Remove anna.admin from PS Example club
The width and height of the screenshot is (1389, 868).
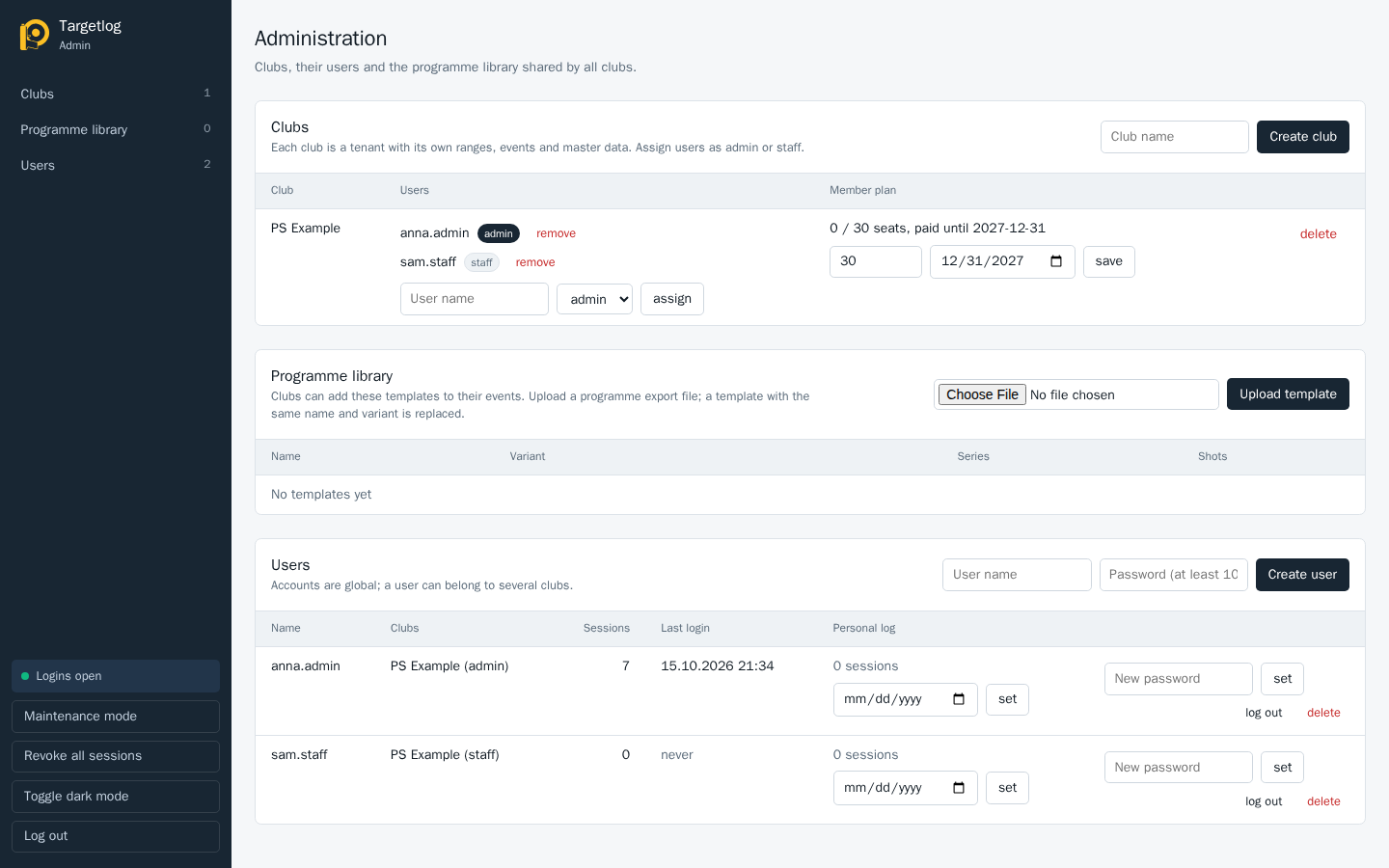pos(556,233)
